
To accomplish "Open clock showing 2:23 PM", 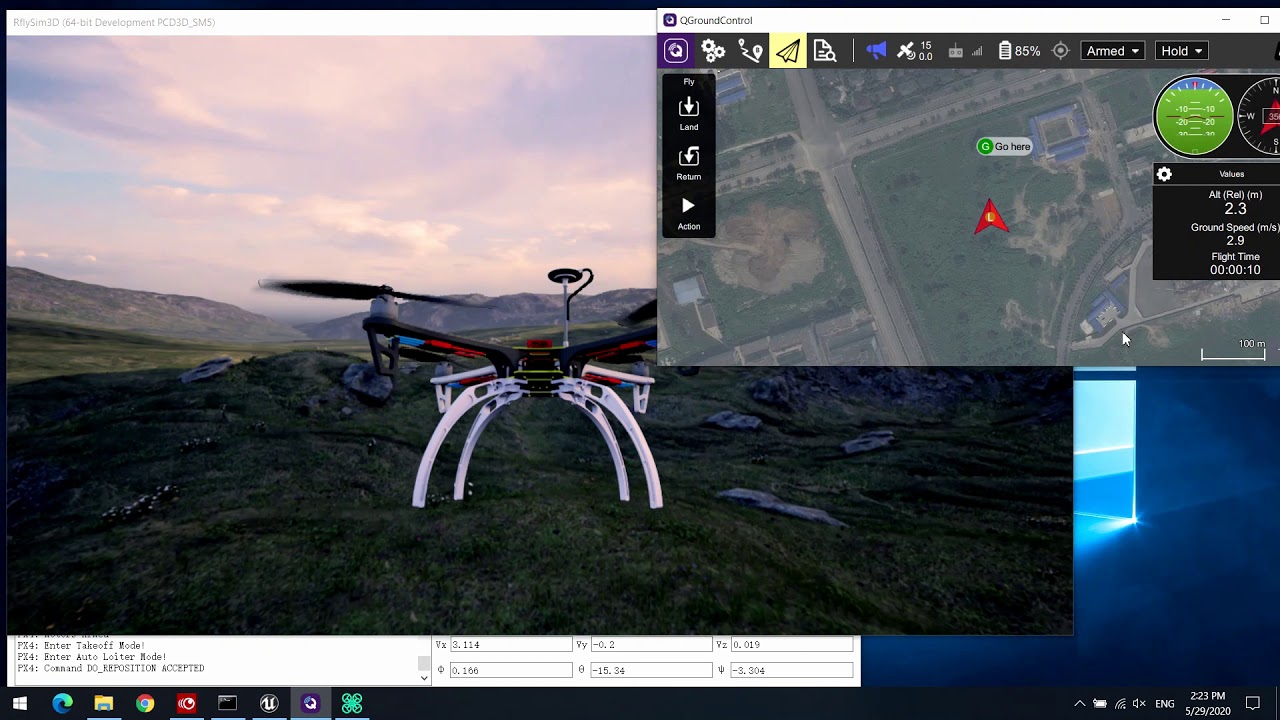I will pos(1208,704).
